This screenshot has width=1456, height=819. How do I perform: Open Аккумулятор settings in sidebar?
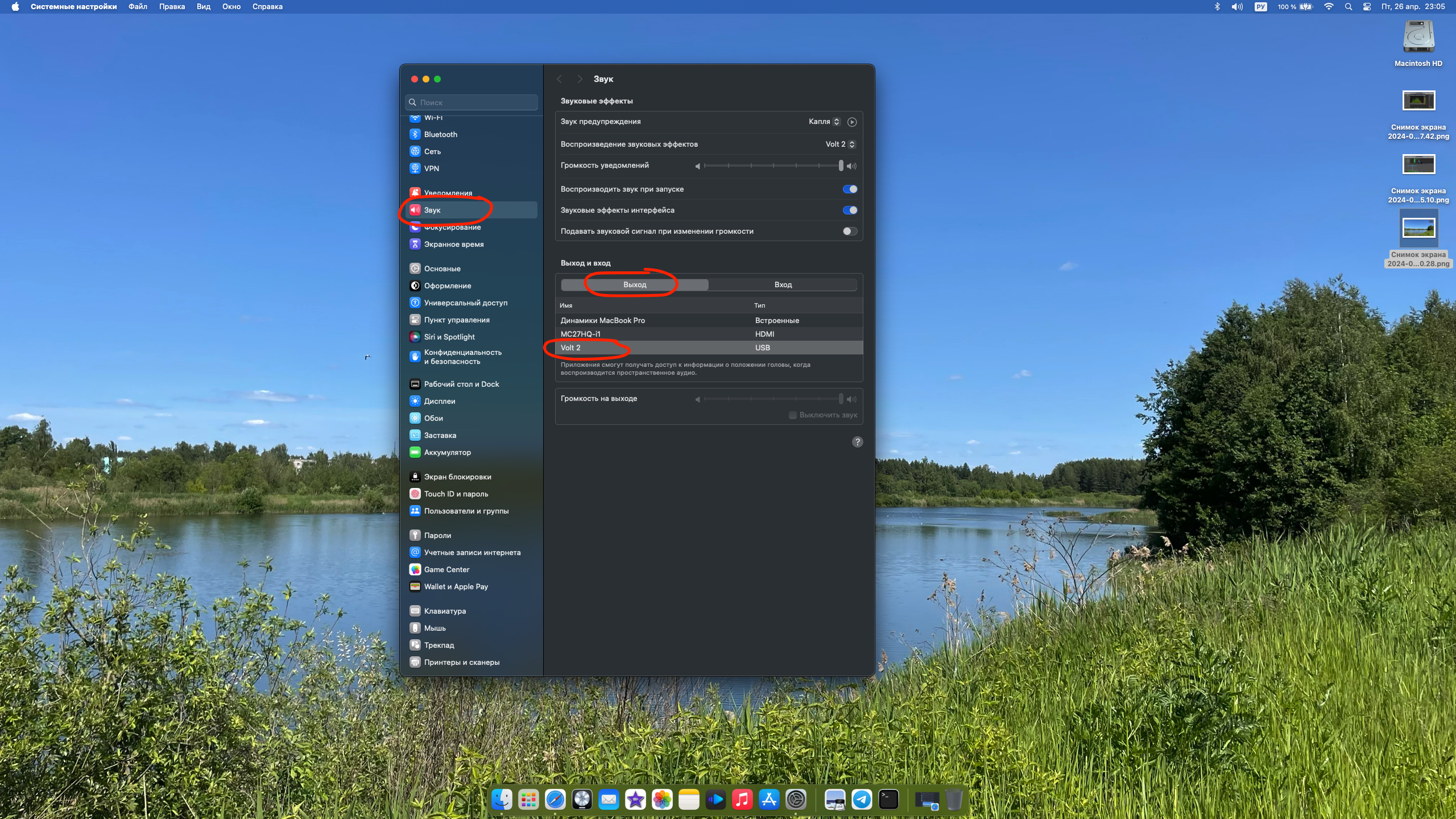[x=447, y=452]
